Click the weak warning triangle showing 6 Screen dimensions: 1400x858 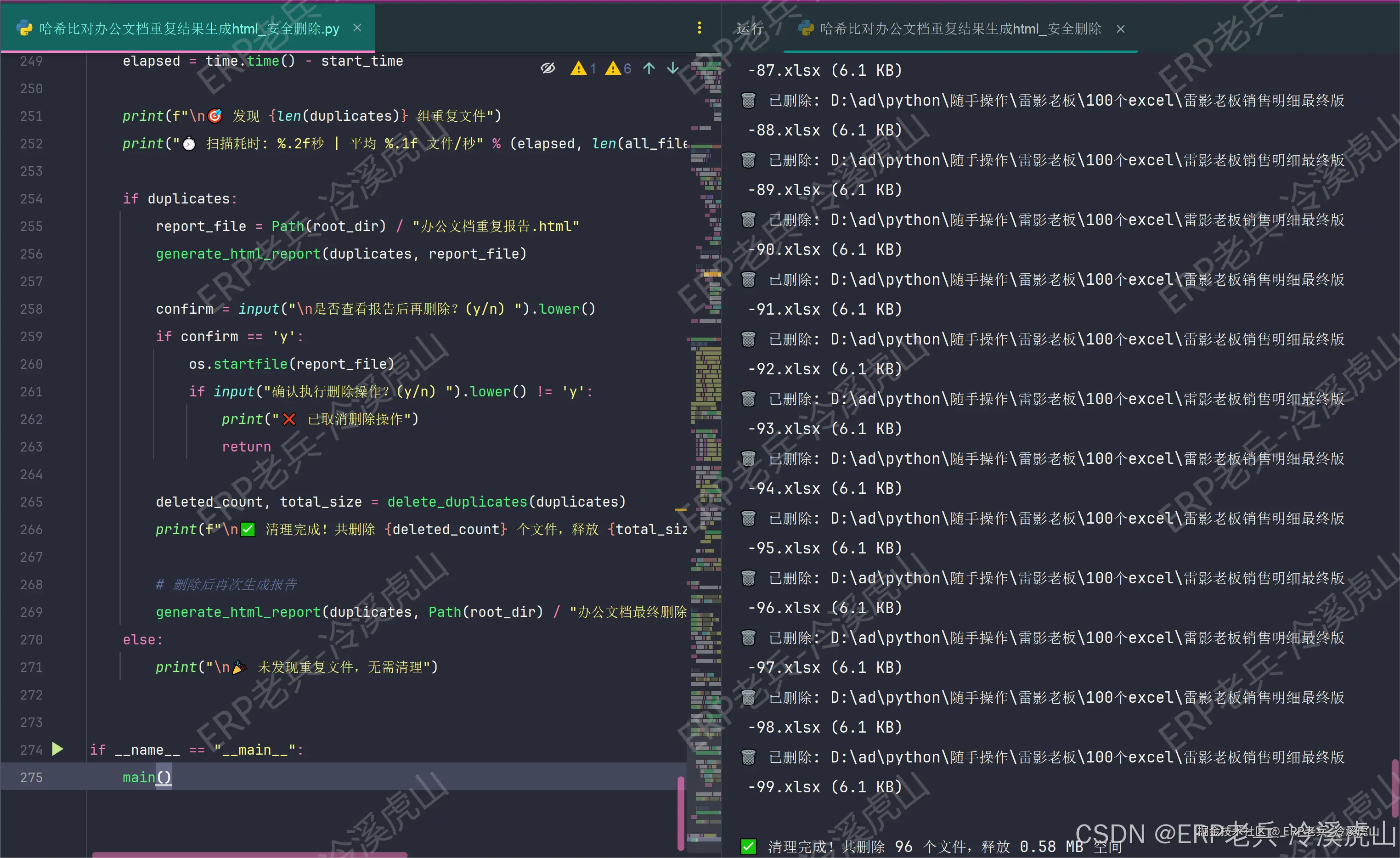(613, 69)
